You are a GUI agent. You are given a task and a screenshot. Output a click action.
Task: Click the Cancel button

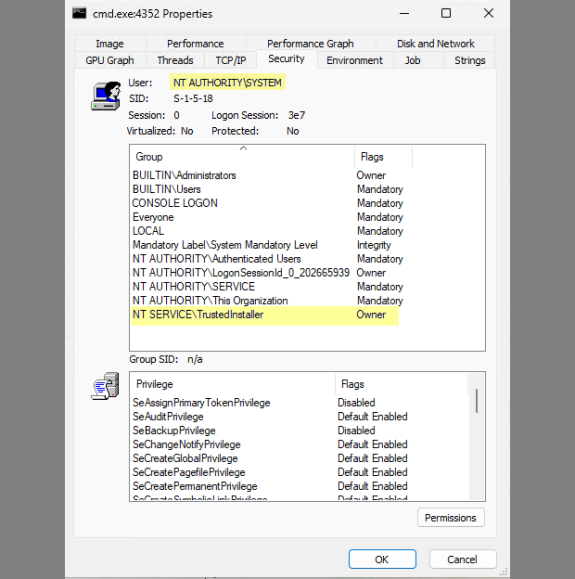462,559
